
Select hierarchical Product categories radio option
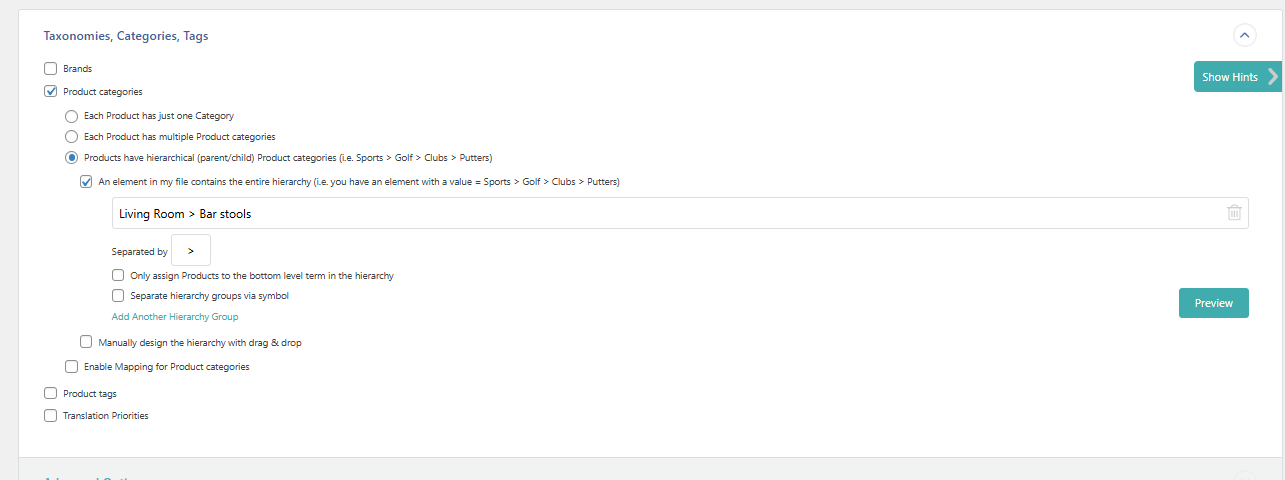coord(71,158)
